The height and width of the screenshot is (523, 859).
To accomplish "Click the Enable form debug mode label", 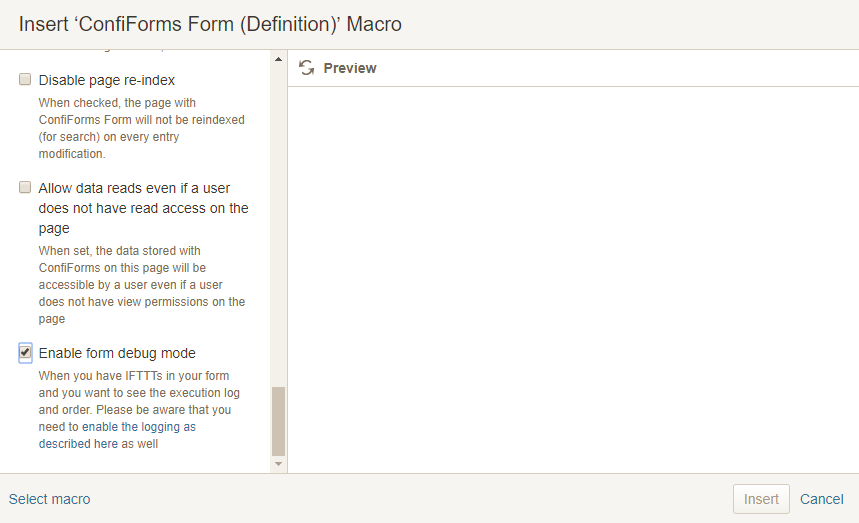I will tap(117, 353).
